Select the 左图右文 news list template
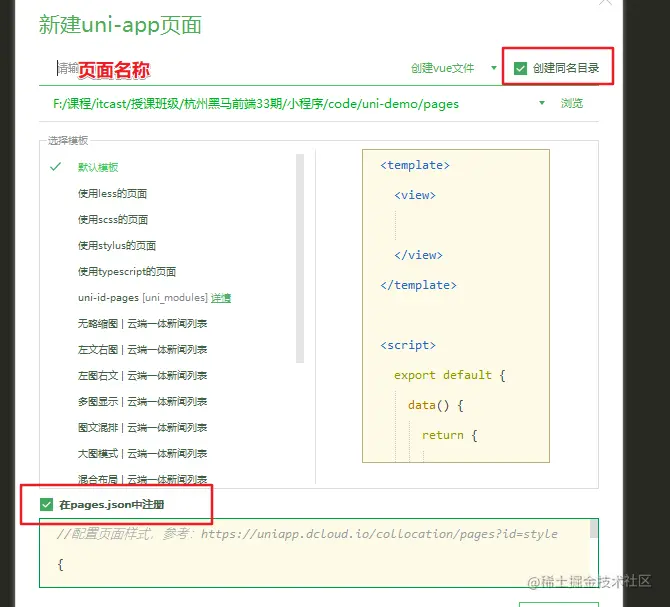 [142, 375]
